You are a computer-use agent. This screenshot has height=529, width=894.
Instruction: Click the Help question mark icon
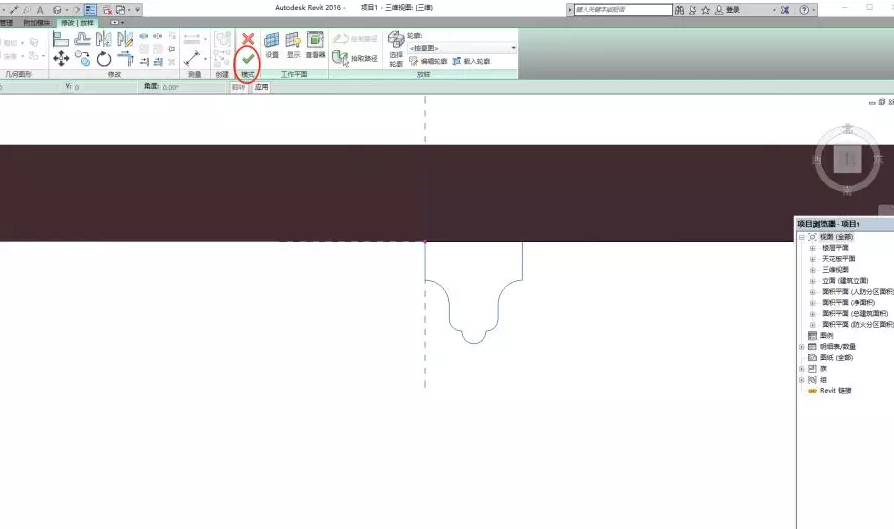pos(804,10)
